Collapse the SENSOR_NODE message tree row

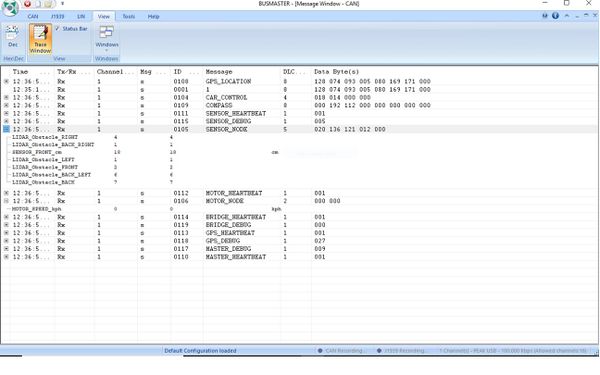point(7,129)
